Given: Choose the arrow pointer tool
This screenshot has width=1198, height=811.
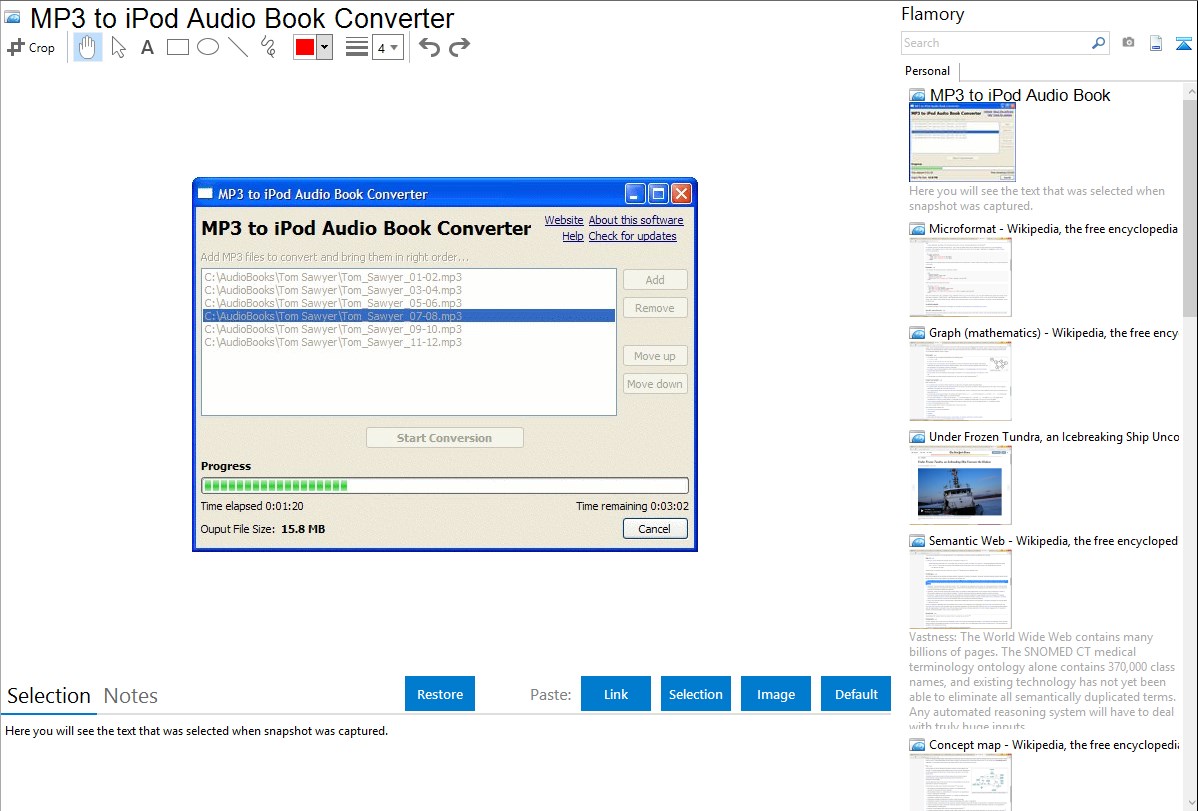Looking at the screenshot, I should tap(118, 47).
